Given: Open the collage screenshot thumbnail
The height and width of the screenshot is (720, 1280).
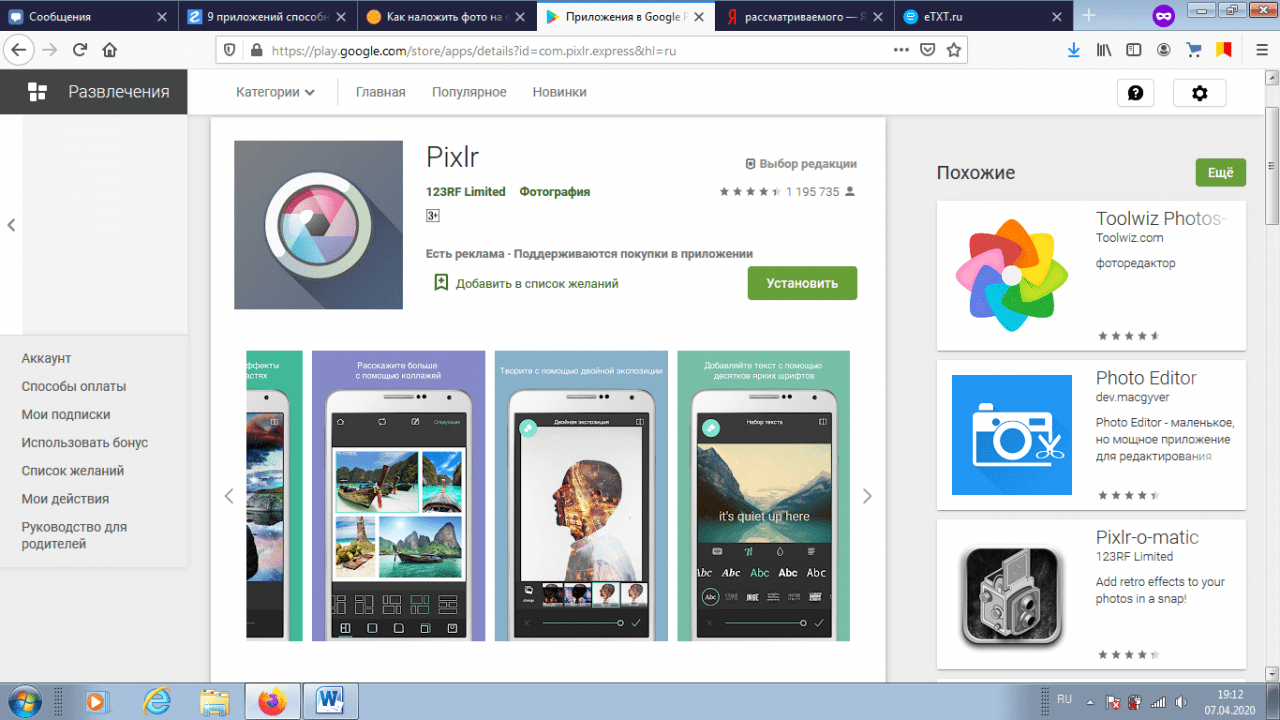Looking at the screenshot, I should 398,496.
